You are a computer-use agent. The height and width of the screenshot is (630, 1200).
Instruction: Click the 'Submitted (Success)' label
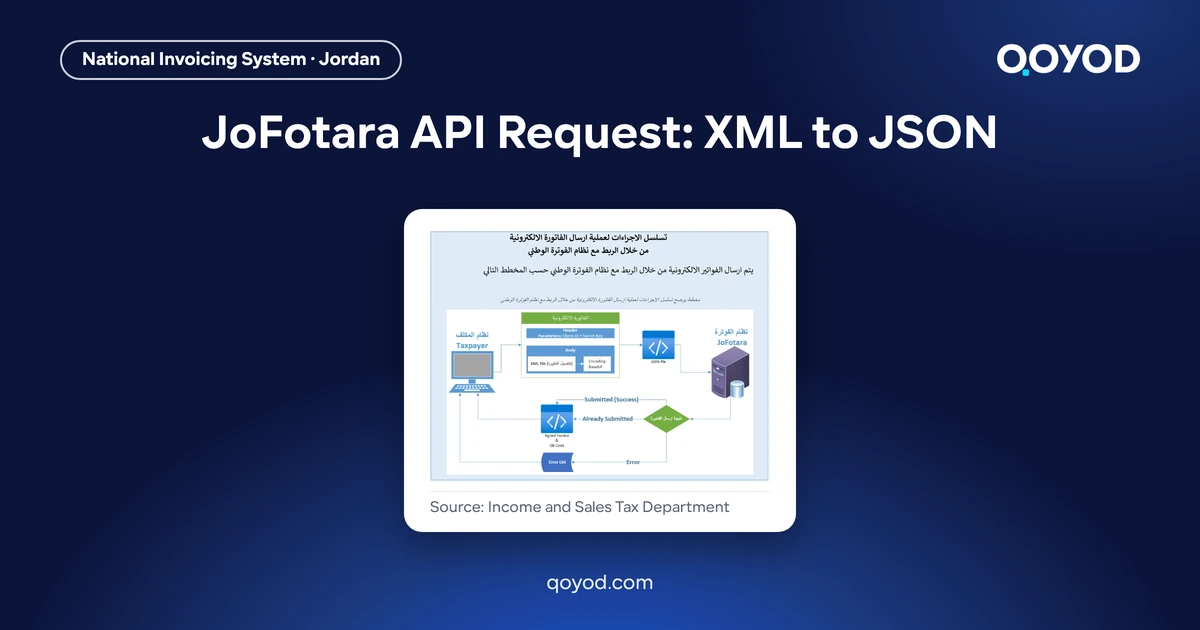coord(611,399)
